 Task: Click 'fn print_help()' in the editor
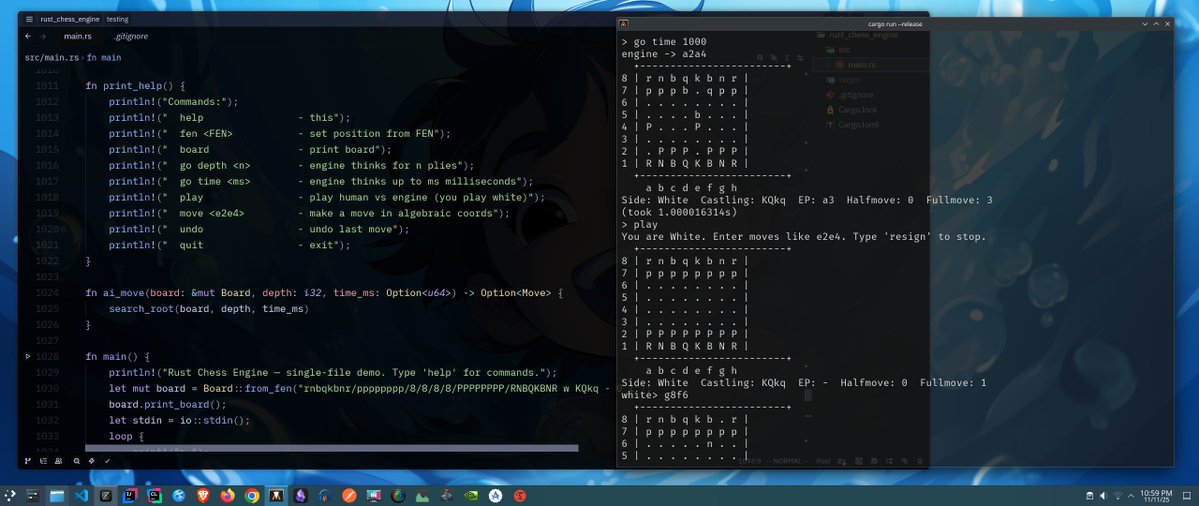point(135,86)
